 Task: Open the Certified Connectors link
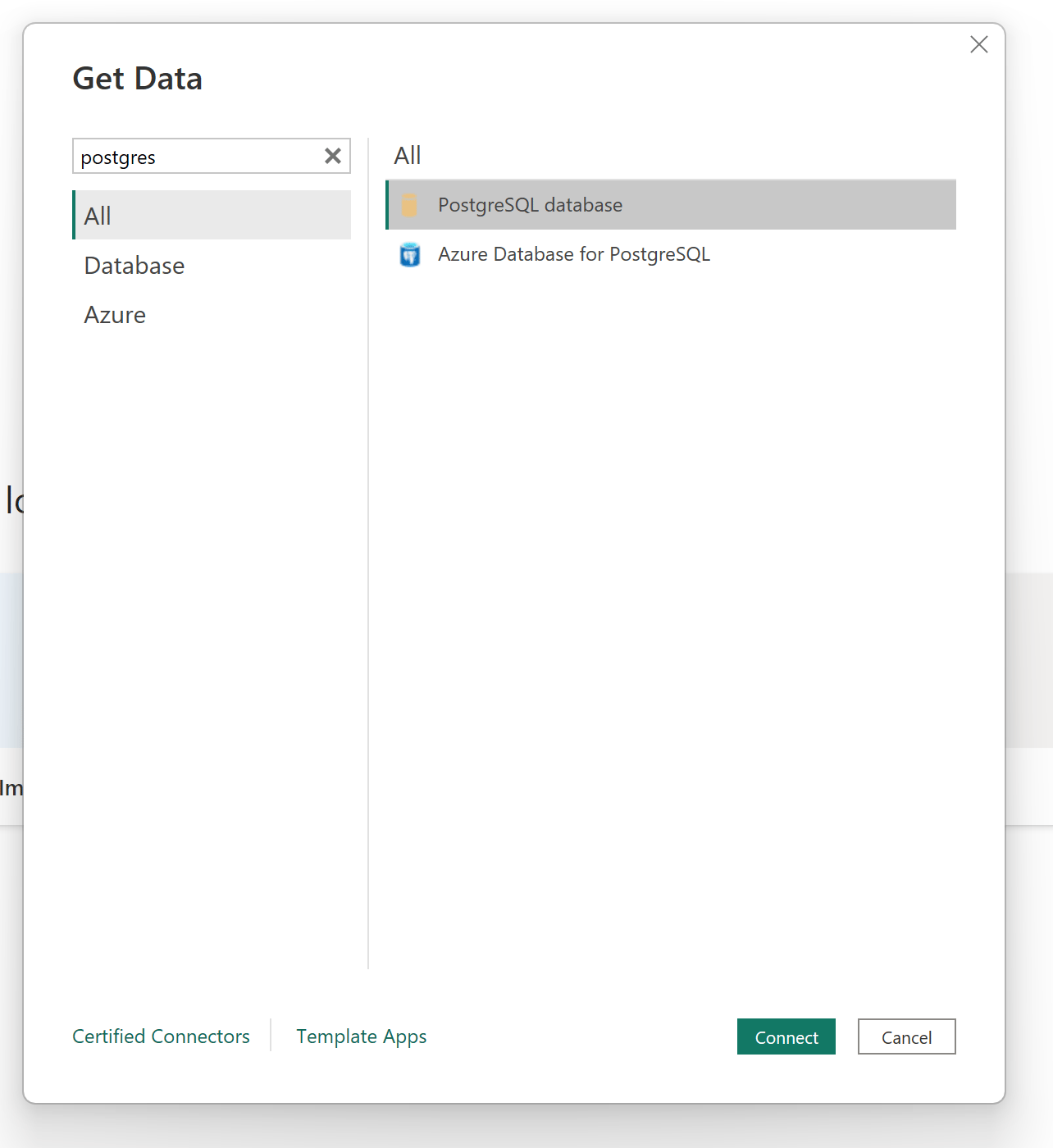161,1036
